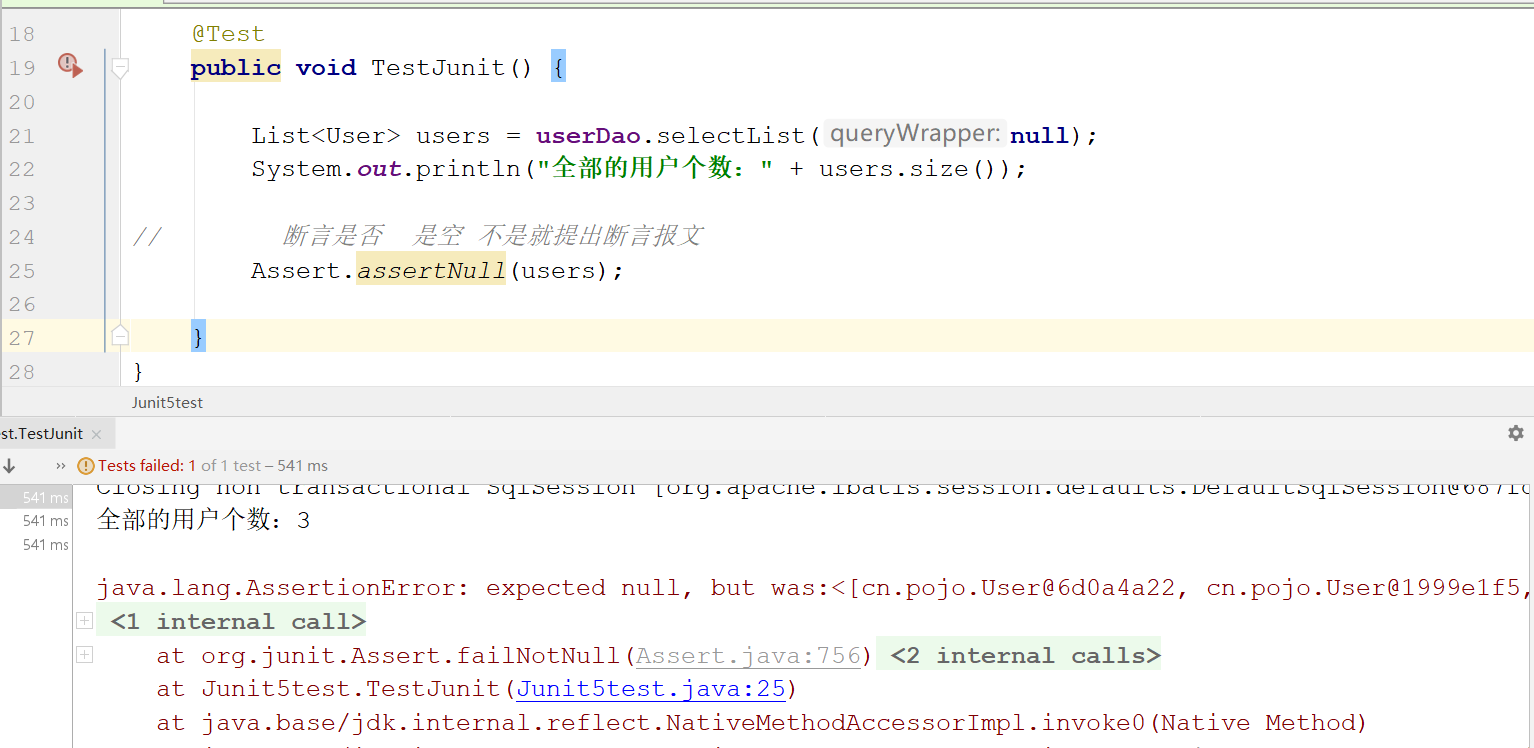The width and height of the screenshot is (1534, 748).
Task: Click the closing brace on line 28
Action: click(138, 372)
